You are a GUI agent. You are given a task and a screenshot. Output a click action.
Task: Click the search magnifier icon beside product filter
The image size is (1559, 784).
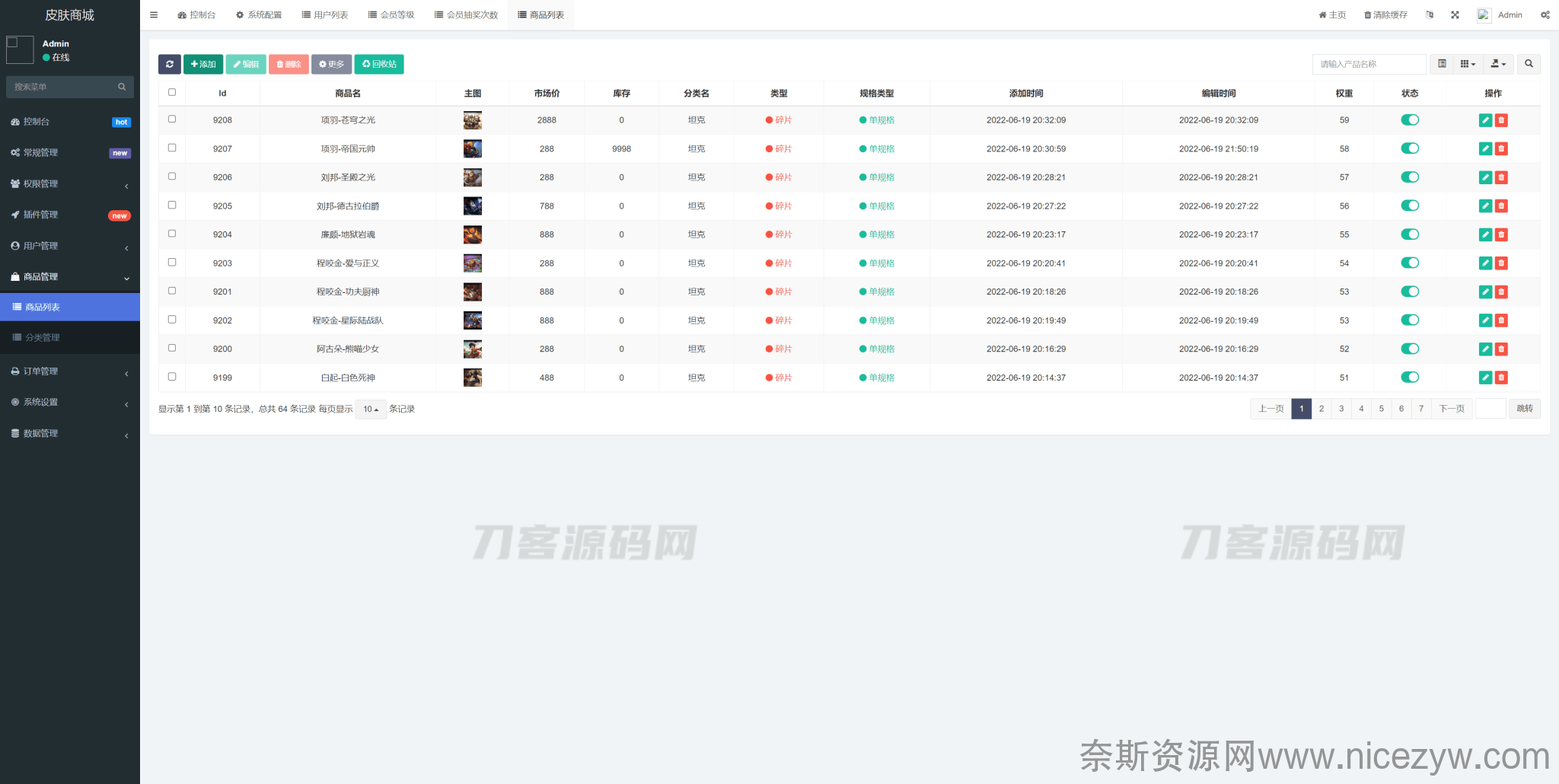click(1529, 65)
